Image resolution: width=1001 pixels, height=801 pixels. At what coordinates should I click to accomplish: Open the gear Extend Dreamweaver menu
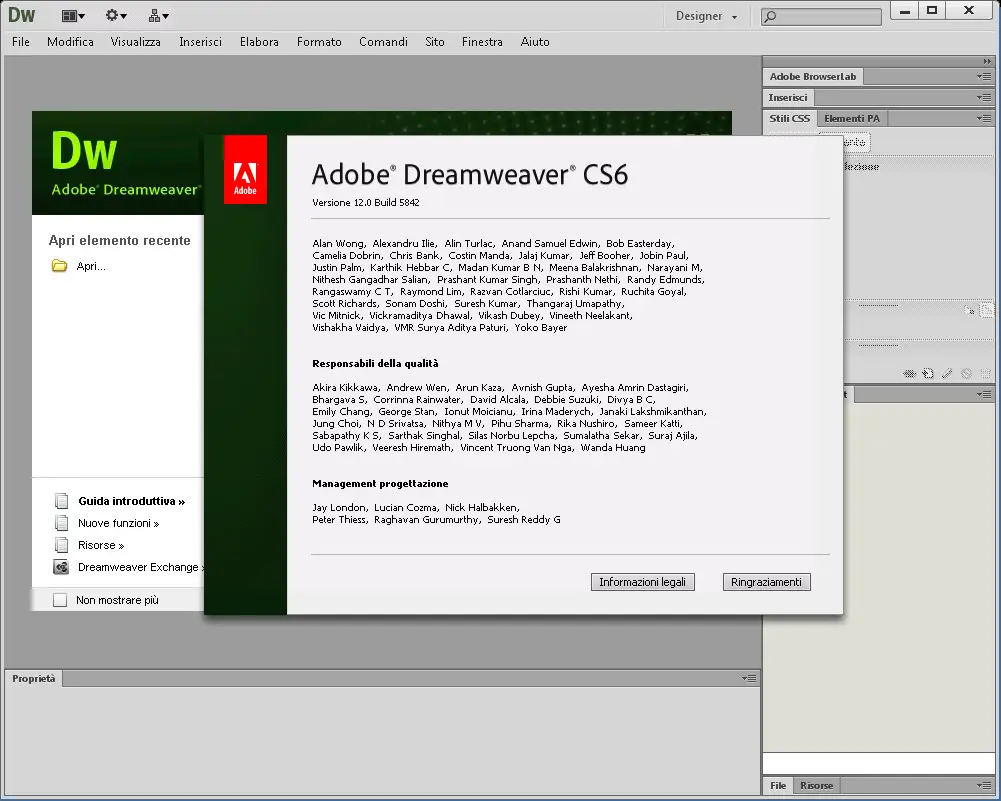[116, 15]
